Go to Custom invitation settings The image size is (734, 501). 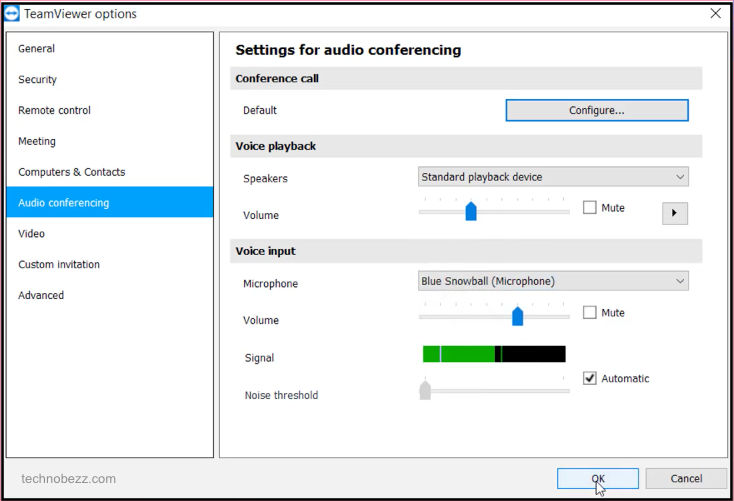(x=110, y=265)
